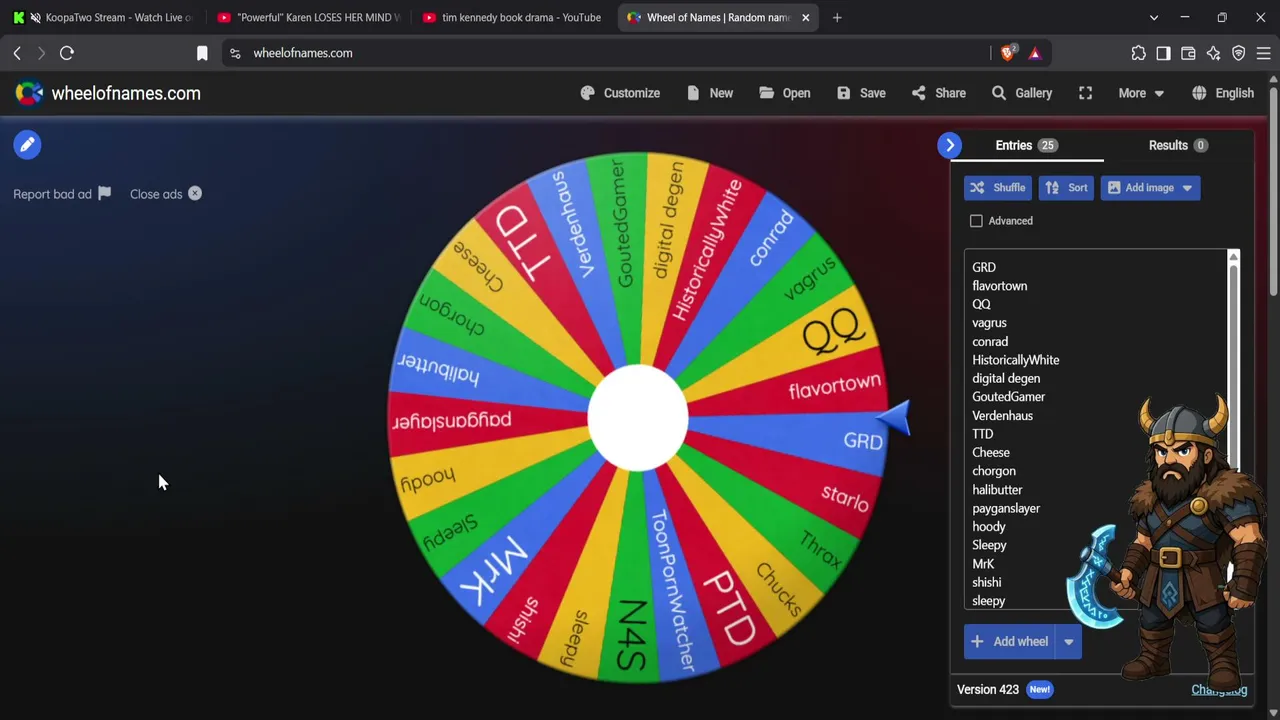Save the current wheel

click(x=861, y=93)
